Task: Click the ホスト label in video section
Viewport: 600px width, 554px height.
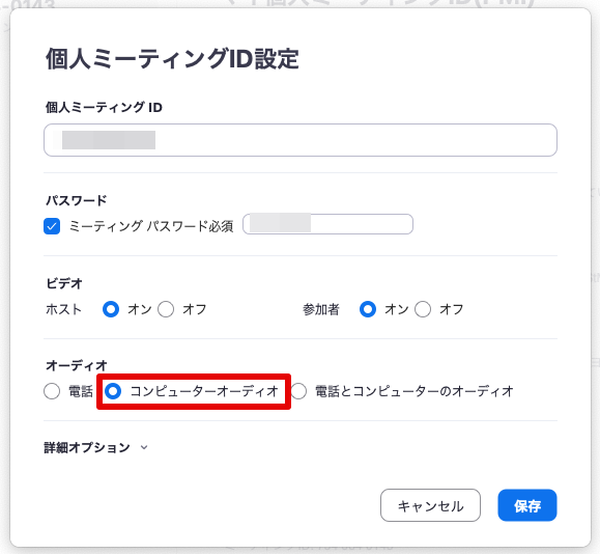Action: 65,309
